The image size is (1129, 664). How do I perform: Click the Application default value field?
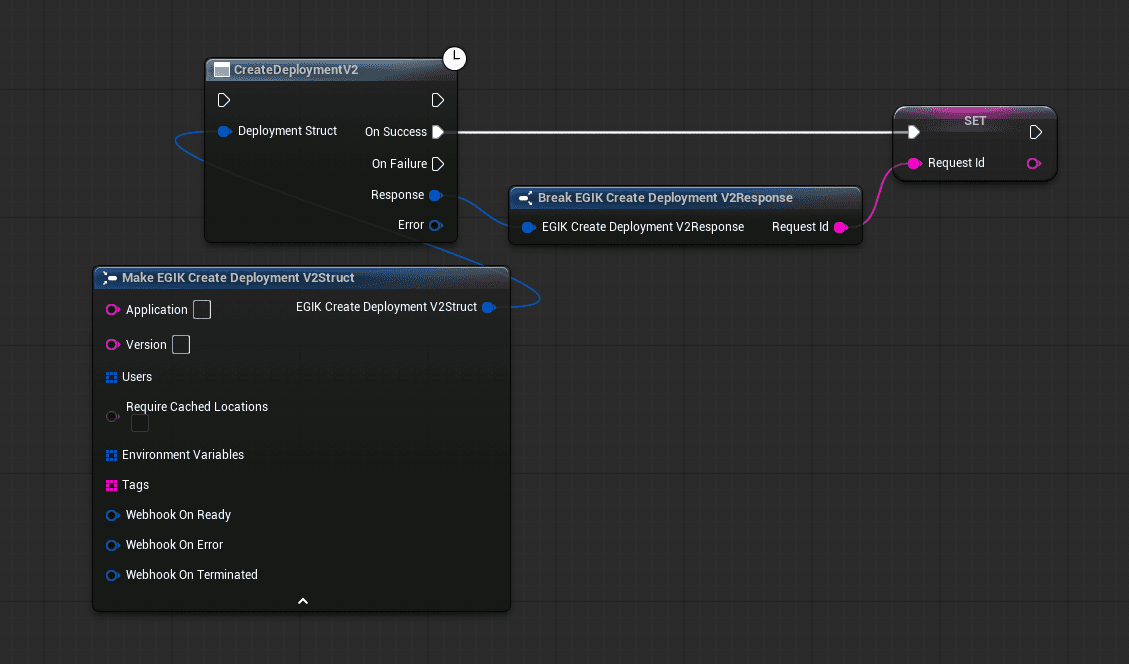coord(202,310)
